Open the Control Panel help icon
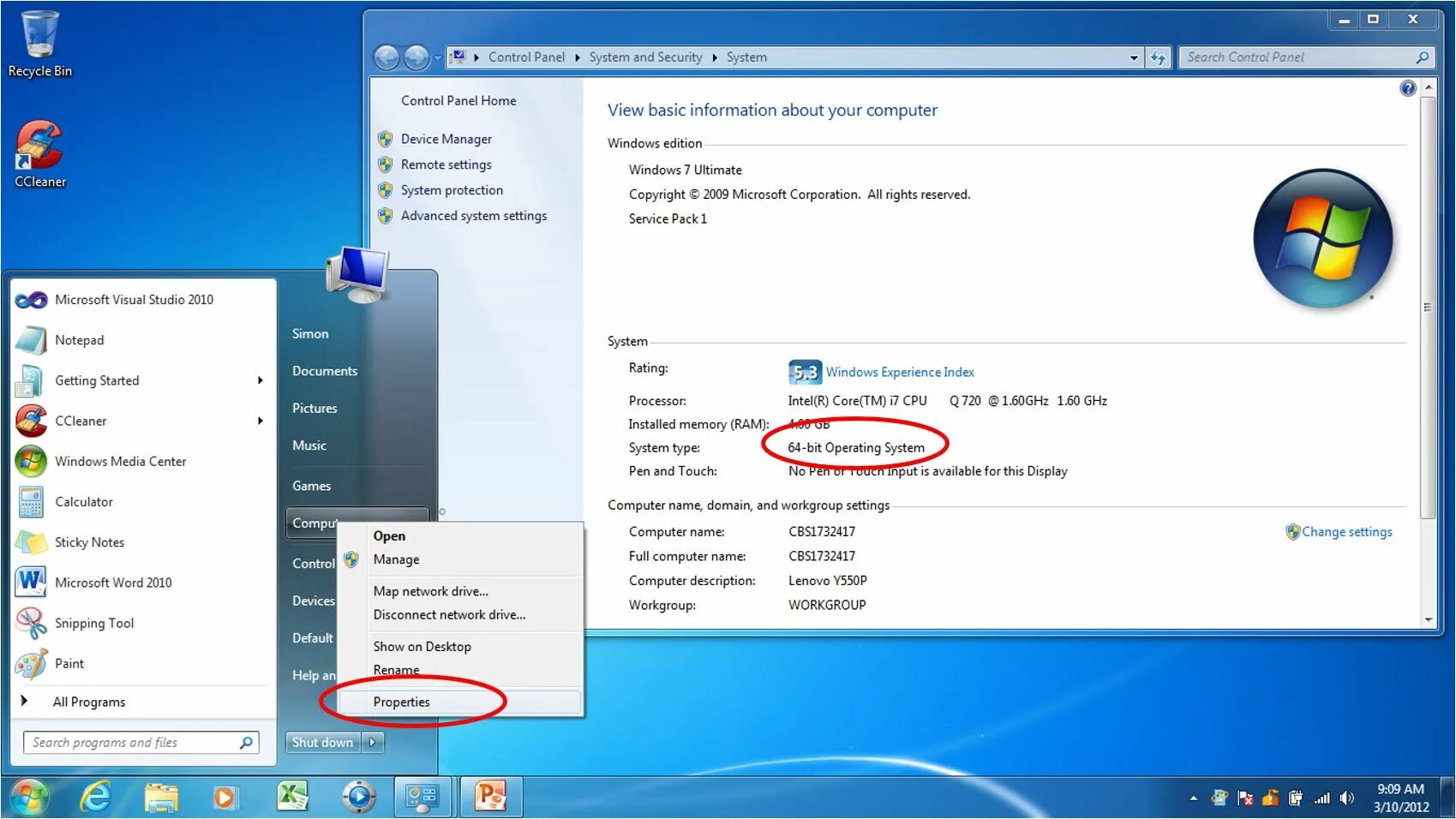 point(1407,88)
